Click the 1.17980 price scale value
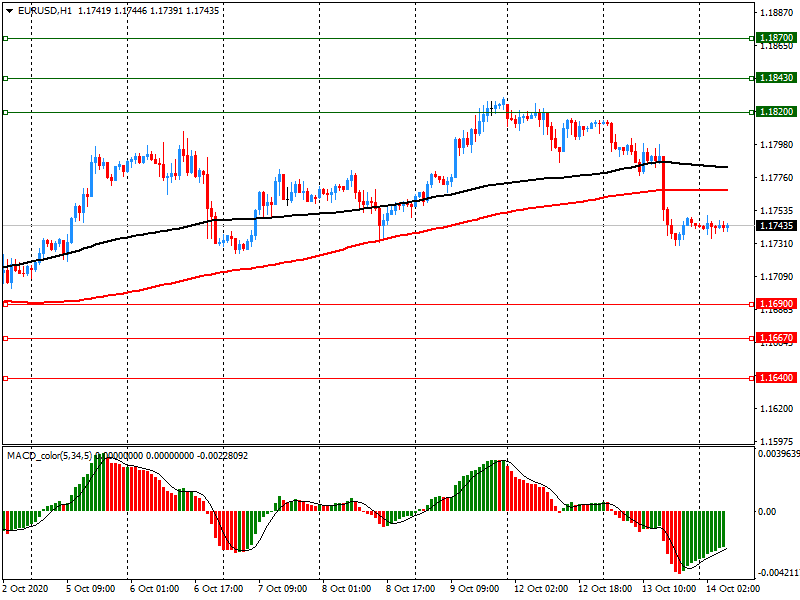Screen dimensions: 800x600 pos(777,145)
